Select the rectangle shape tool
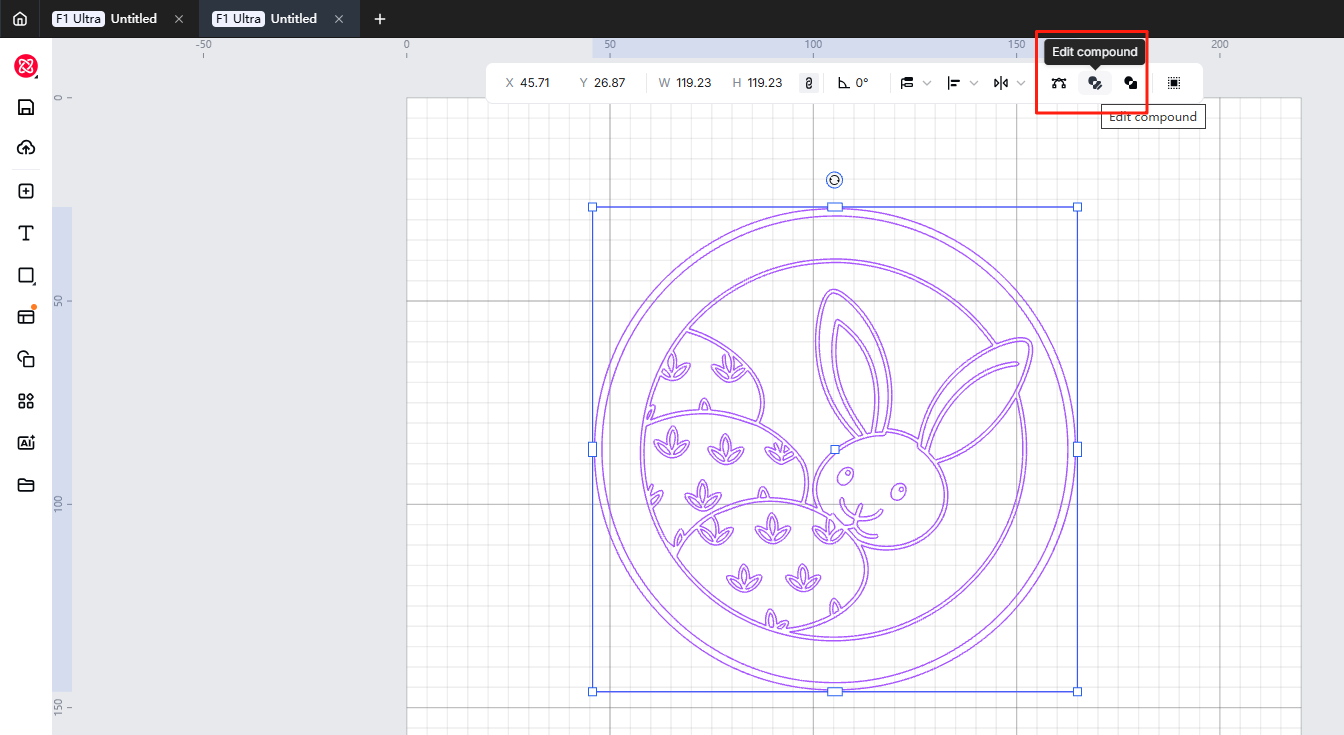Image resolution: width=1344 pixels, height=735 pixels. tap(26, 275)
